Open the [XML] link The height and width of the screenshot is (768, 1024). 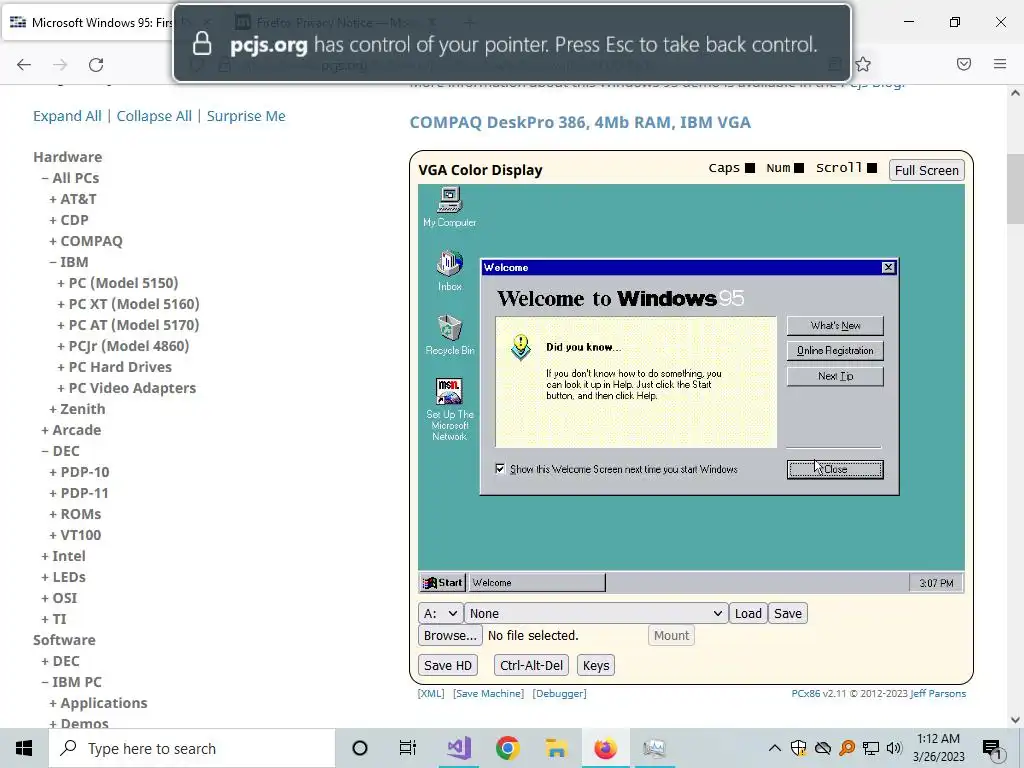tap(430, 694)
